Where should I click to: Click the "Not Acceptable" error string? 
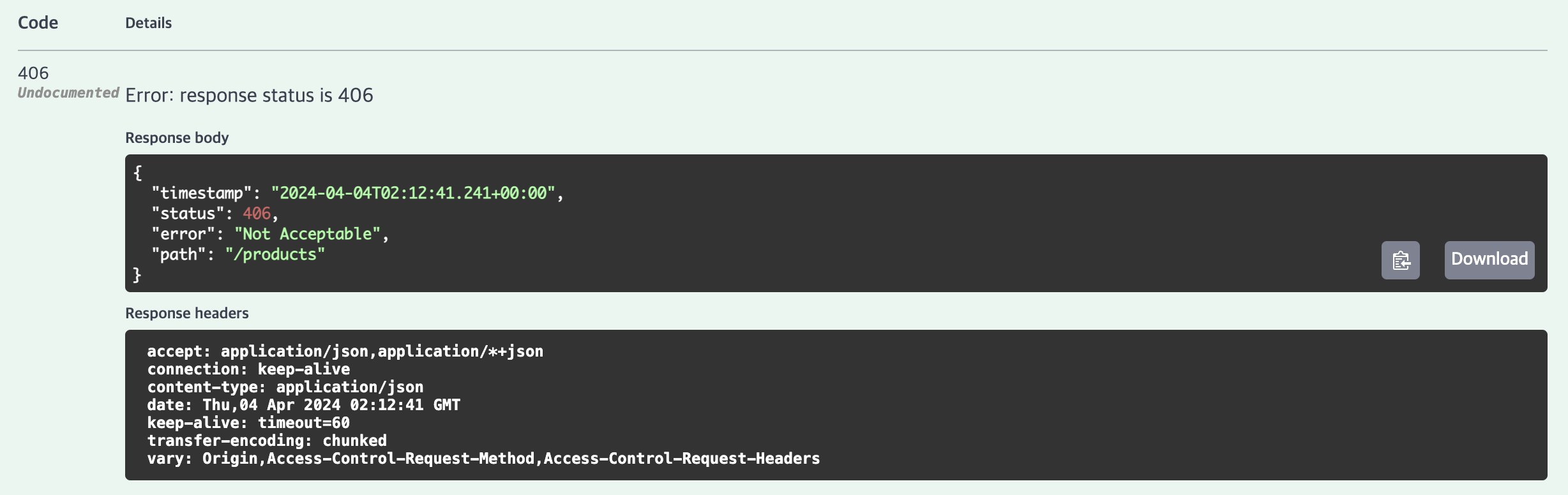308,234
